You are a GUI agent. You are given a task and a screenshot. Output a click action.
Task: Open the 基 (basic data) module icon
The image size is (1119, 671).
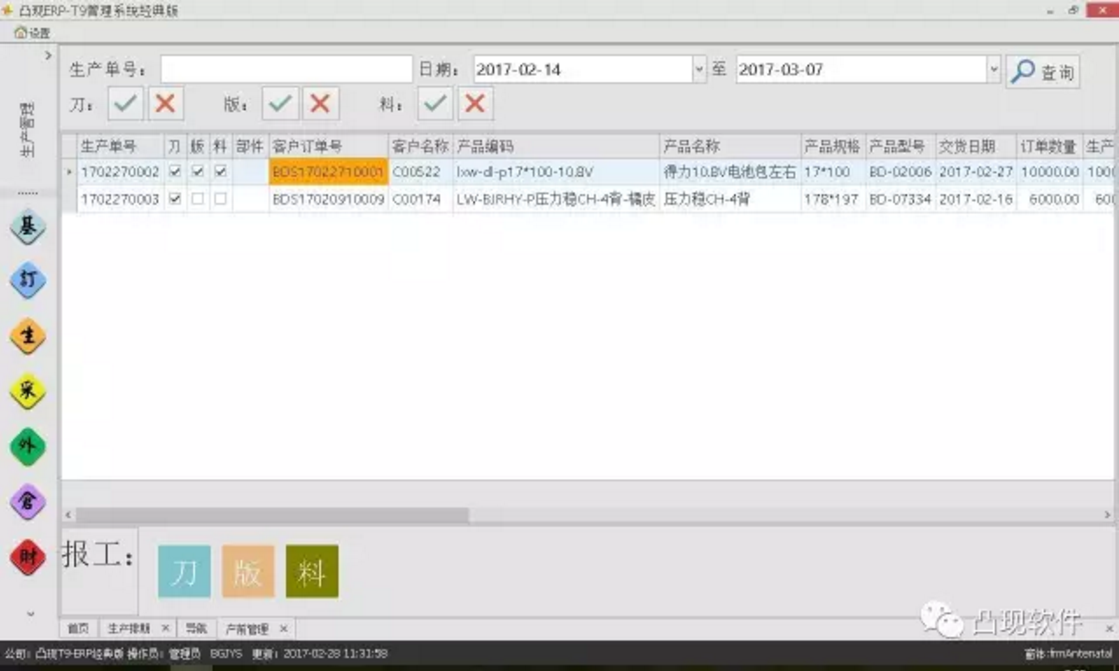point(27,228)
